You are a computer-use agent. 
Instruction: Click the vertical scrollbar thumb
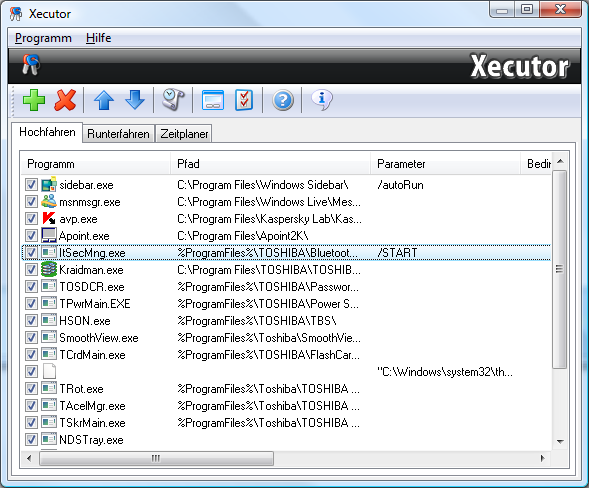560,269
